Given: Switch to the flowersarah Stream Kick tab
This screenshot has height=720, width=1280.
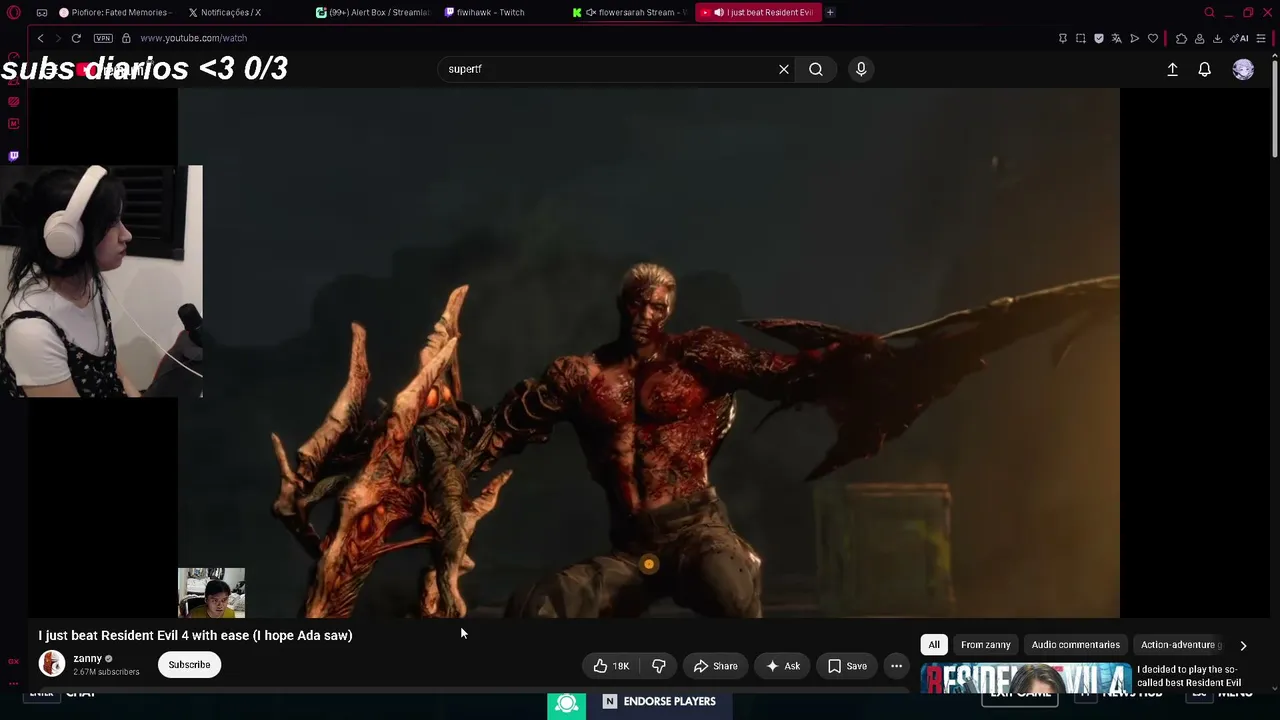Looking at the screenshot, I should tap(632, 12).
